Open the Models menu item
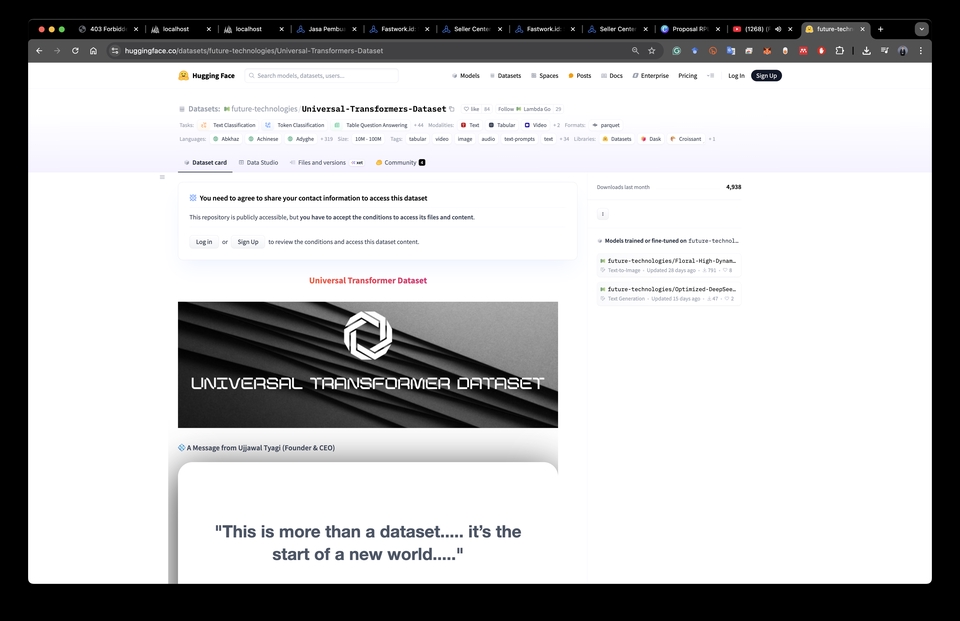Viewport: 960px width, 621px height. (x=465, y=75)
